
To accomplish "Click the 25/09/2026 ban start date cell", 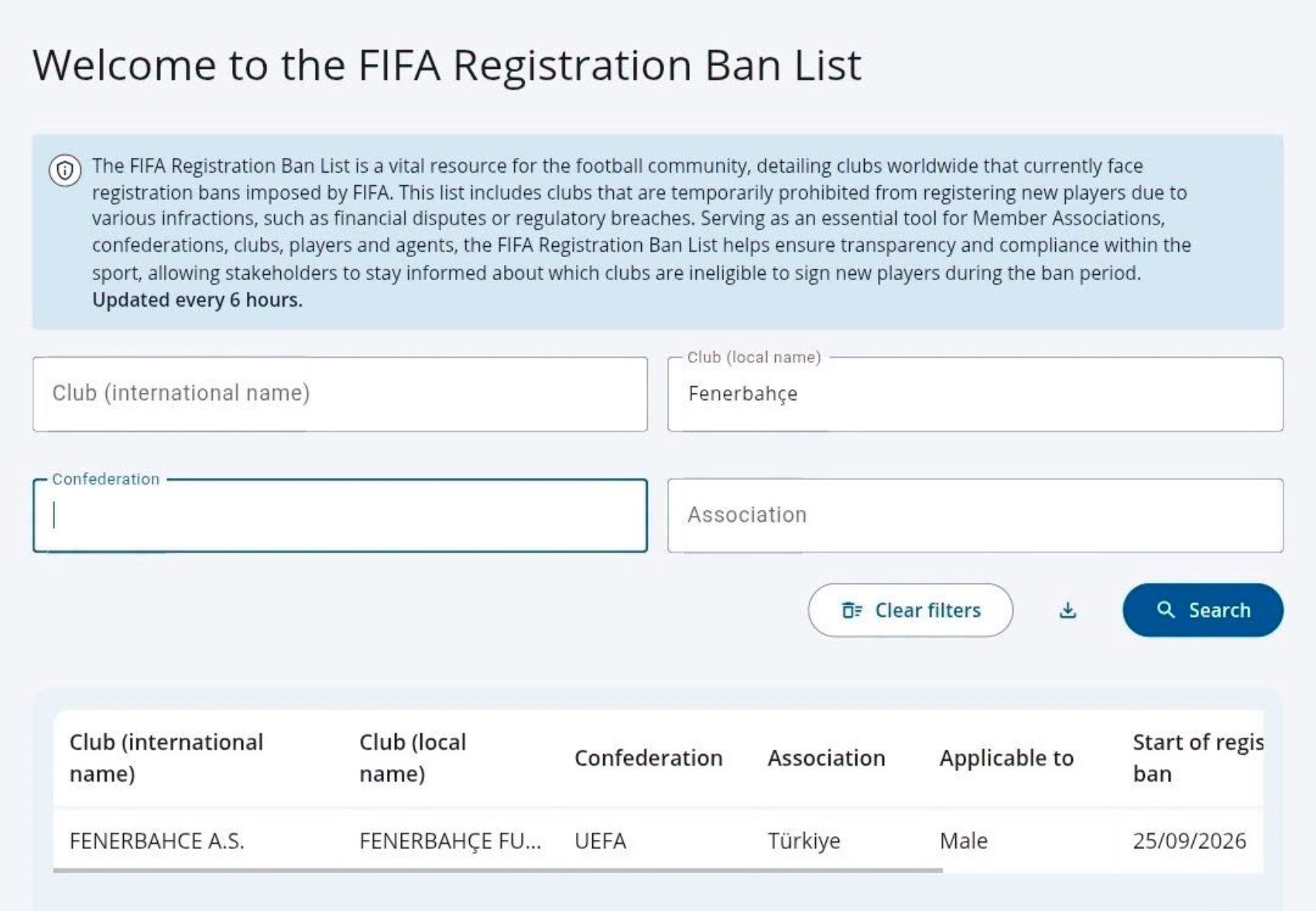I will coord(1189,841).
